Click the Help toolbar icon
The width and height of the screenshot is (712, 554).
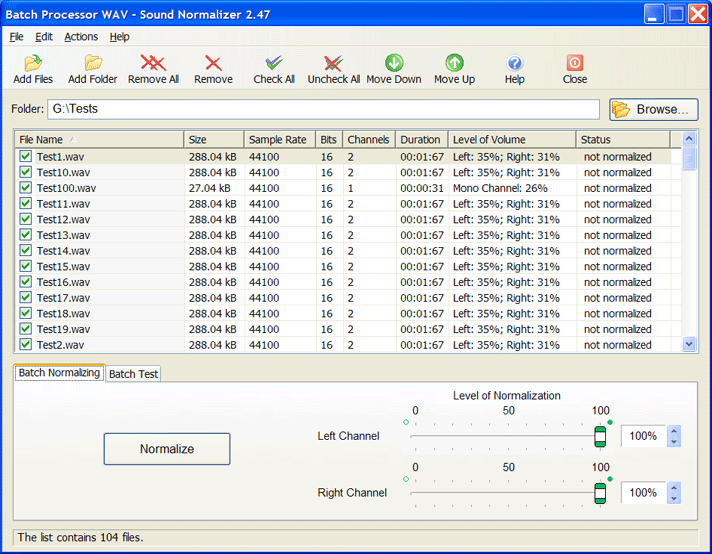click(514, 63)
